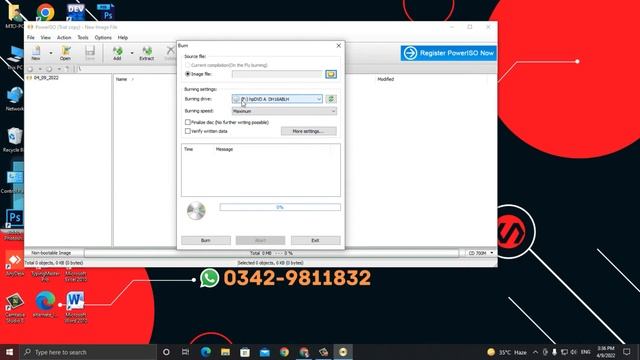Select the 04_09_2022 tree item

[x=46, y=78]
